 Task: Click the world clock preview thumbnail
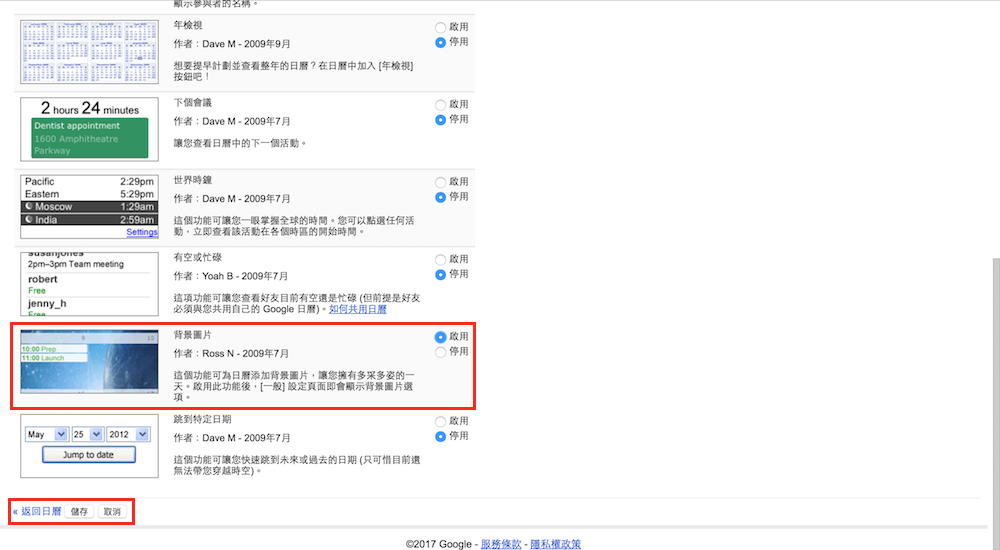coord(89,207)
